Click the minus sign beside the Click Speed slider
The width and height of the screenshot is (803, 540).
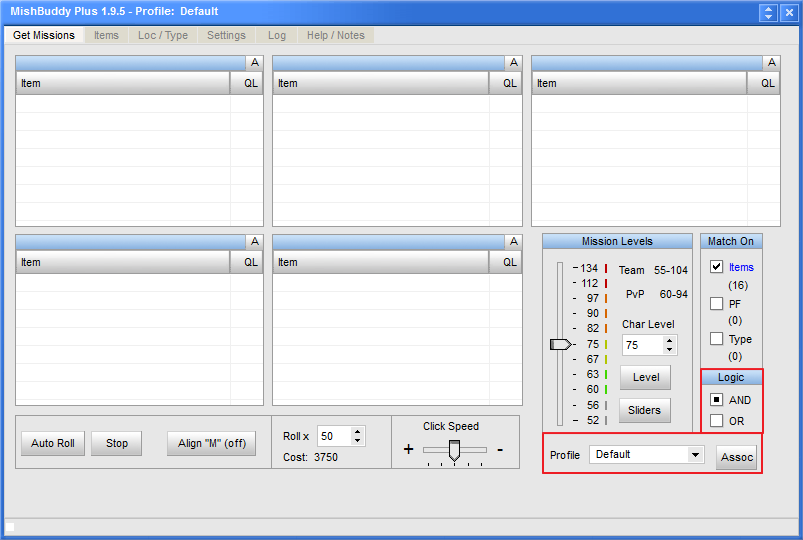pyautogui.click(x=500, y=450)
